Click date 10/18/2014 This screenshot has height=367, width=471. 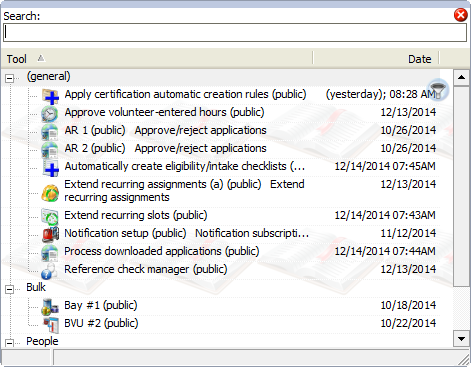coord(408,305)
